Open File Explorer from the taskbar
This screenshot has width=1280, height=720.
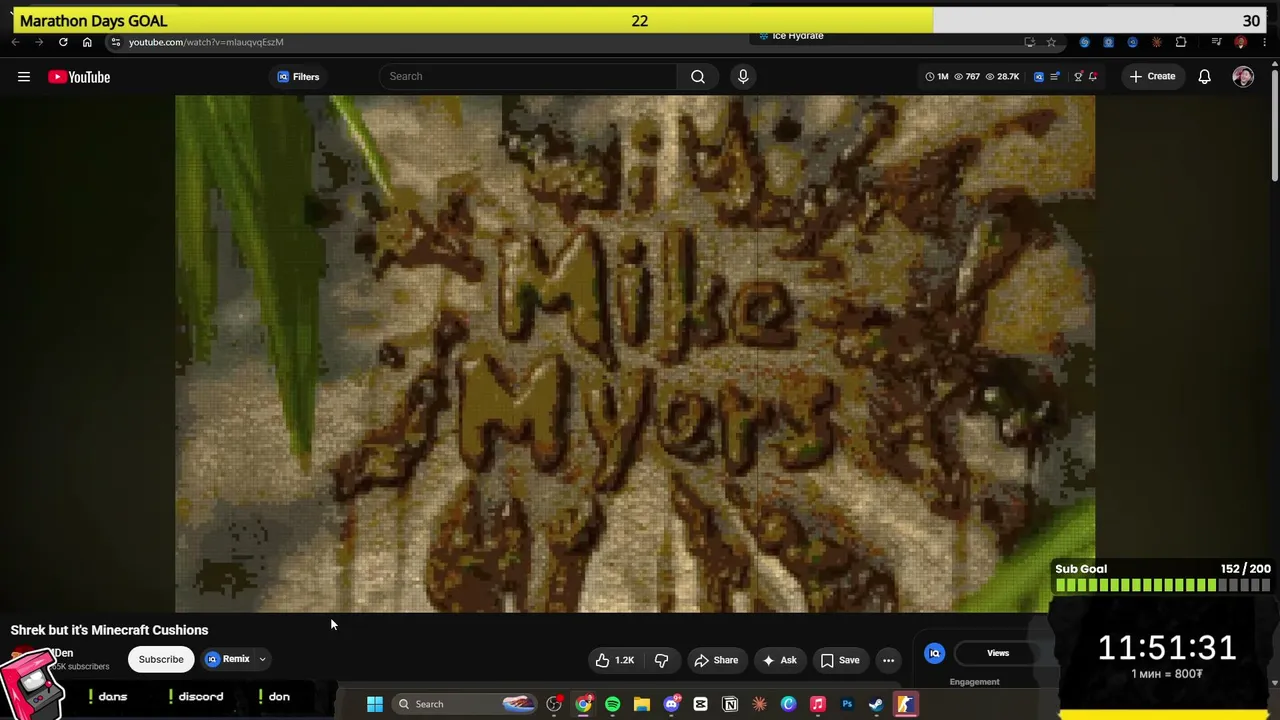click(x=642, y=704)
